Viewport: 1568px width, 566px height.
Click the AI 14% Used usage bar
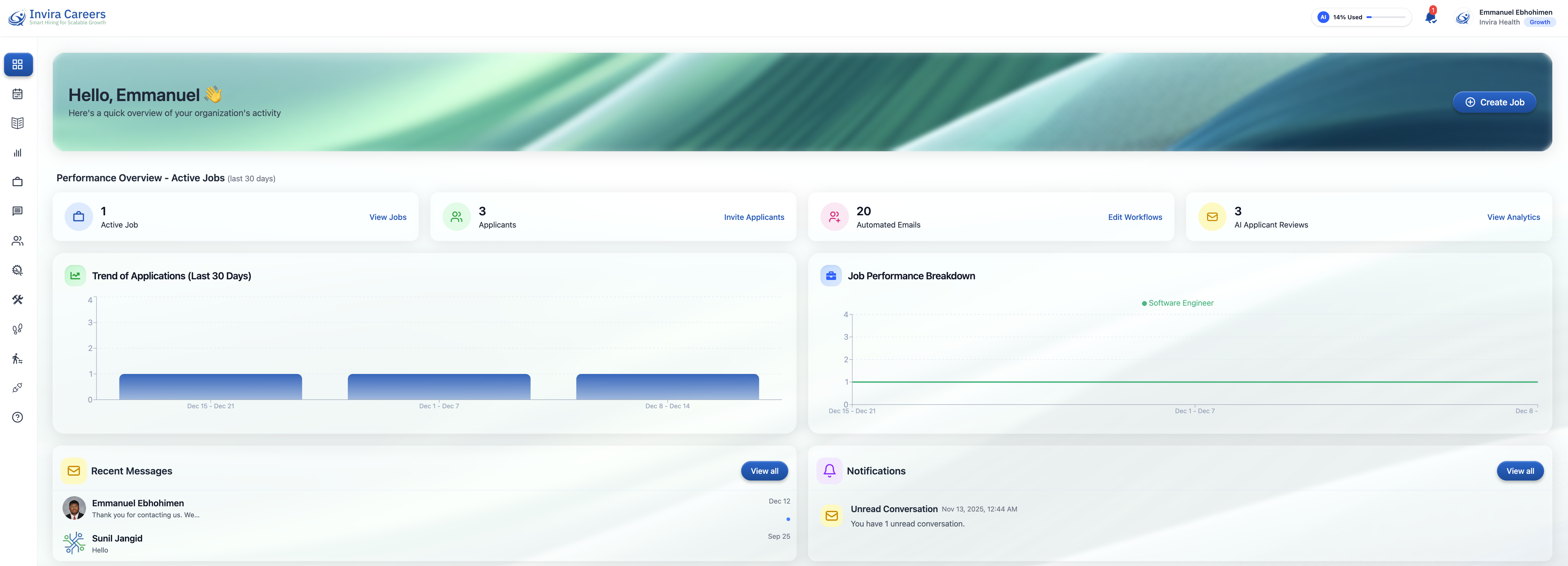[x=1360, y=17]
